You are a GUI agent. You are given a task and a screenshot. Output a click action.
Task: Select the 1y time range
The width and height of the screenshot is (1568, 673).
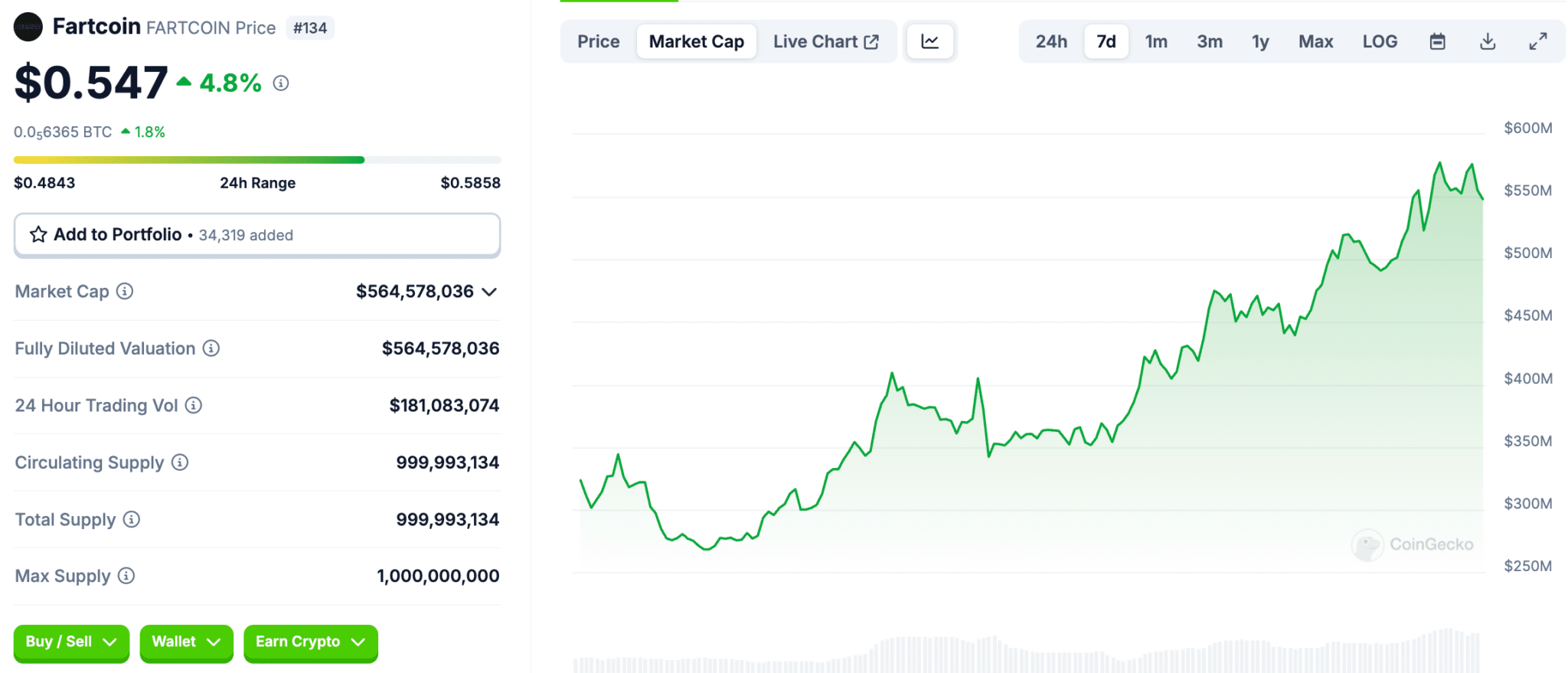(x=1260, y=41)
